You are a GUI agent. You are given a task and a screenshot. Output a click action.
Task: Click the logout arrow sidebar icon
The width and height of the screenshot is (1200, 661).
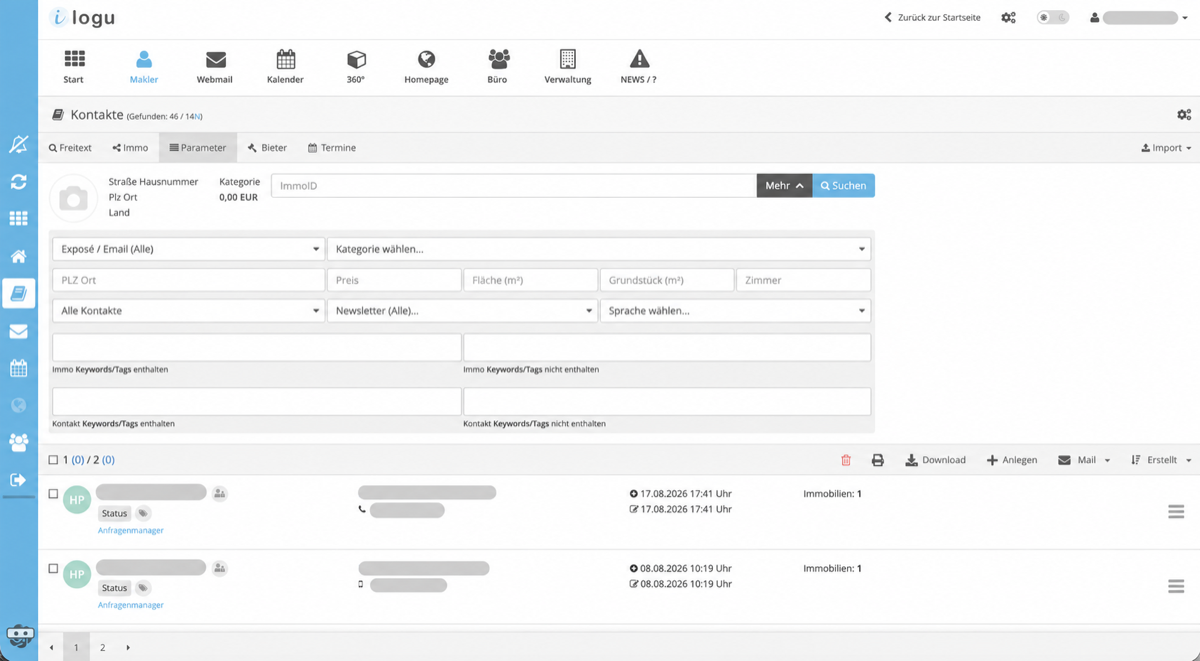[x=18, y=480]
